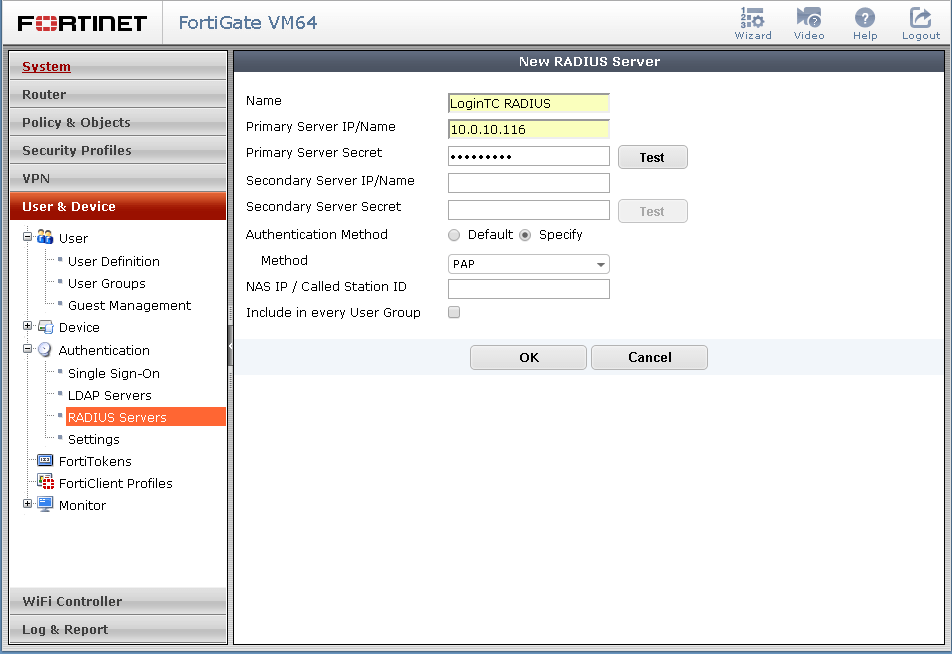Open the Policy & Objects menu
This screenshot has height=654, width=952.
pyautogui.click(x=118, y=122)
